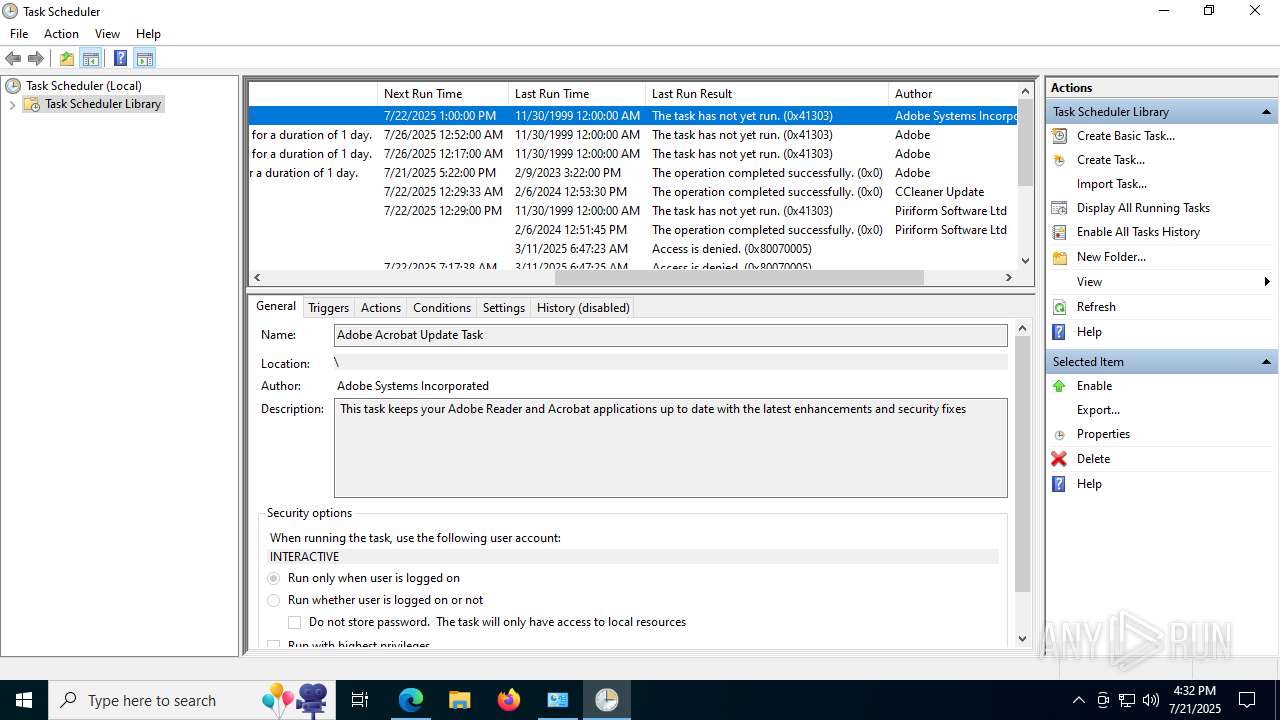The image size is (1280, 720).
Task: Click Import Task... action
Action: click(1111, 184)
